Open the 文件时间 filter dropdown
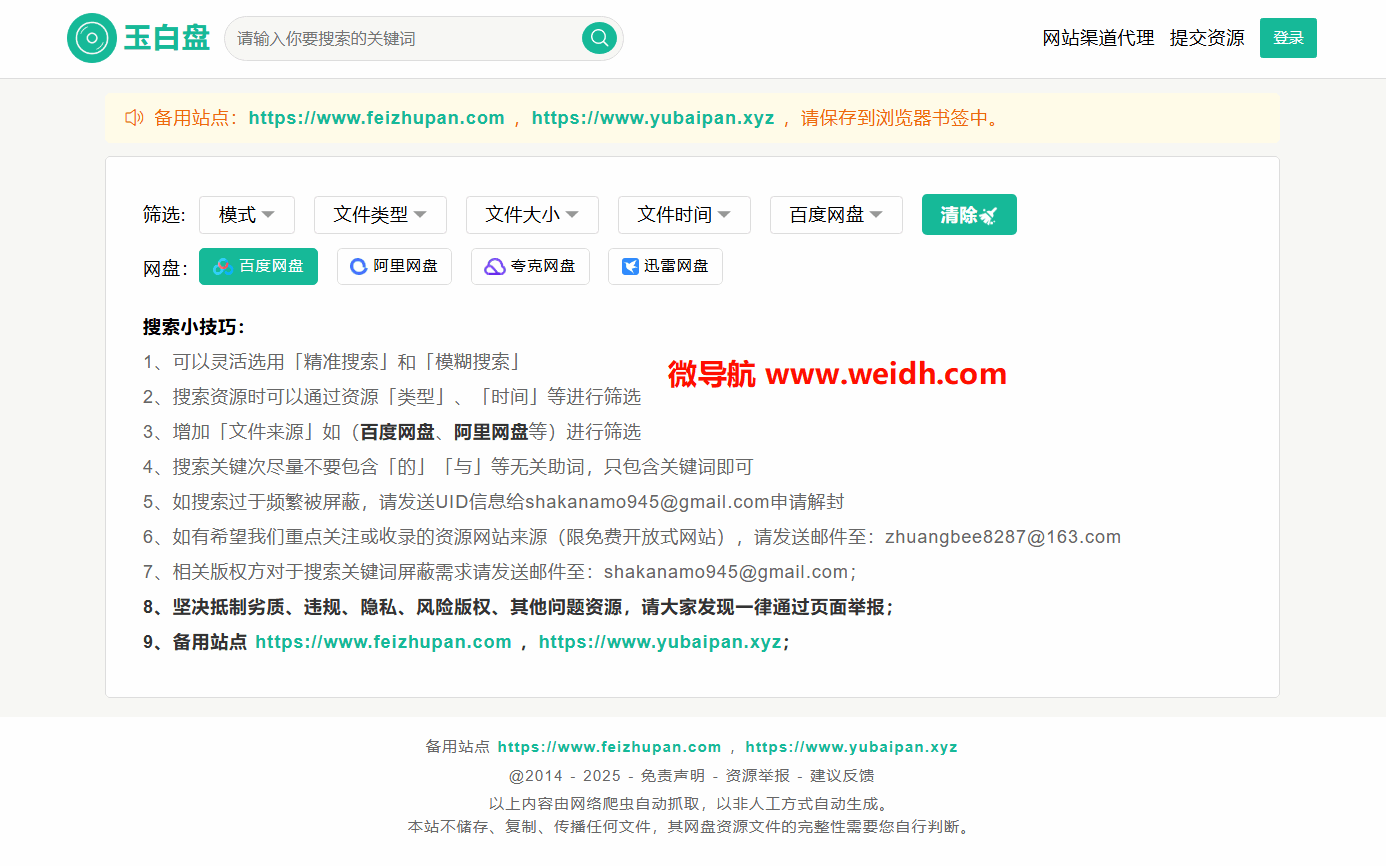This screenshot has height=866, width=1386. click(684, 214)
